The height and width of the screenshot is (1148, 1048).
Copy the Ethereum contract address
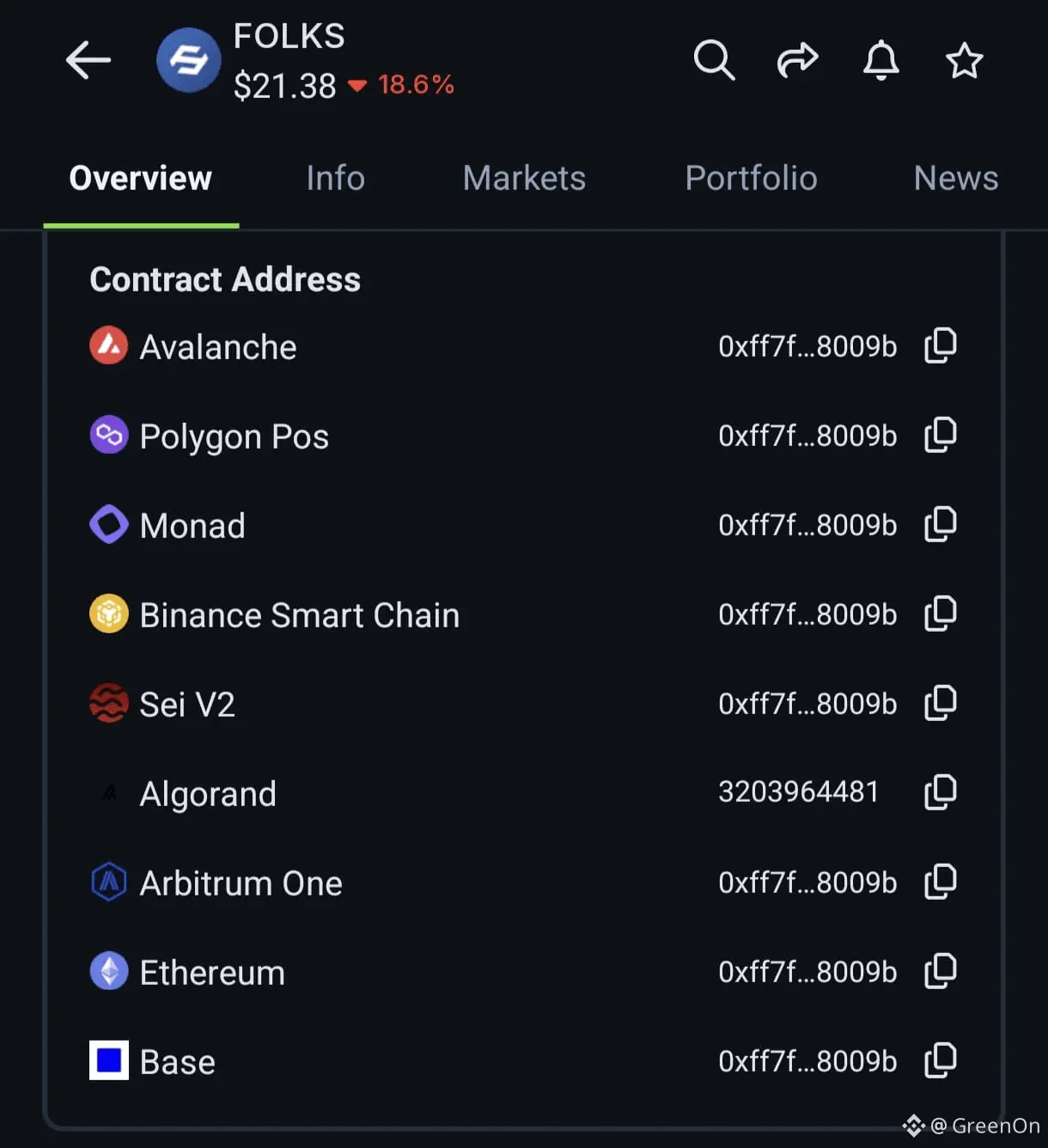(941, 971)
